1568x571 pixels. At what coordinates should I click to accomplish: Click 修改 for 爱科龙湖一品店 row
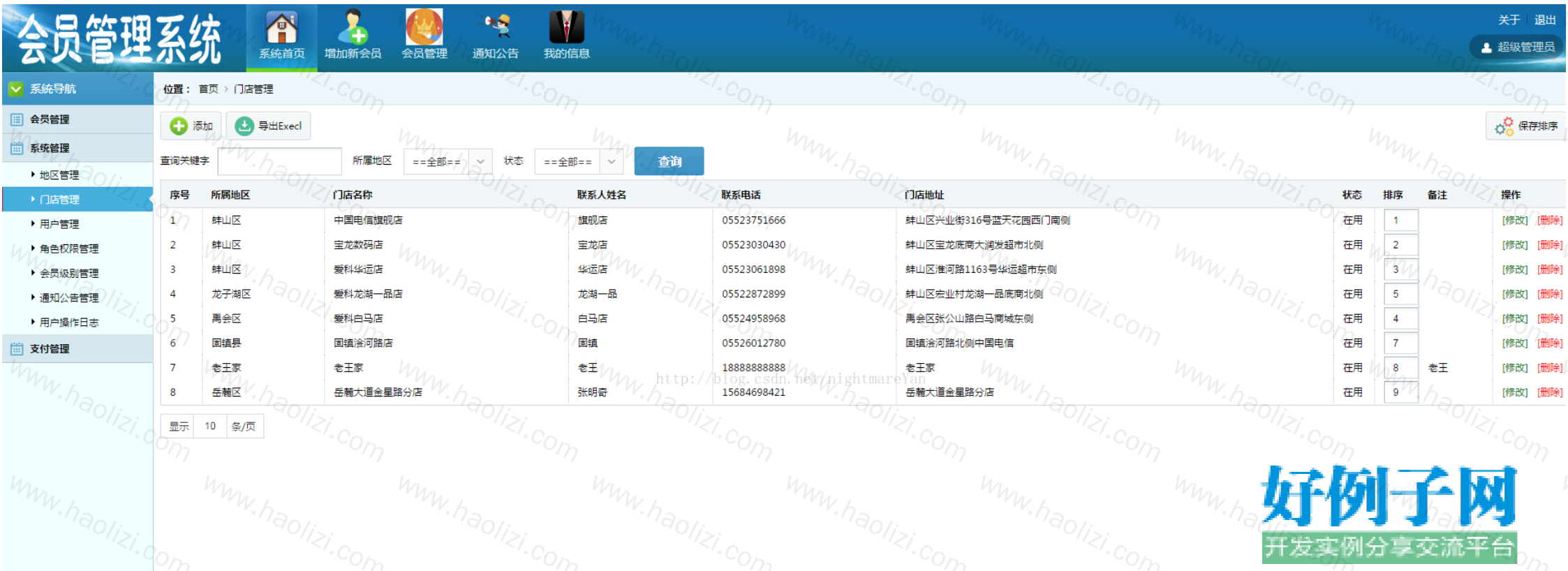point(1515,294)
